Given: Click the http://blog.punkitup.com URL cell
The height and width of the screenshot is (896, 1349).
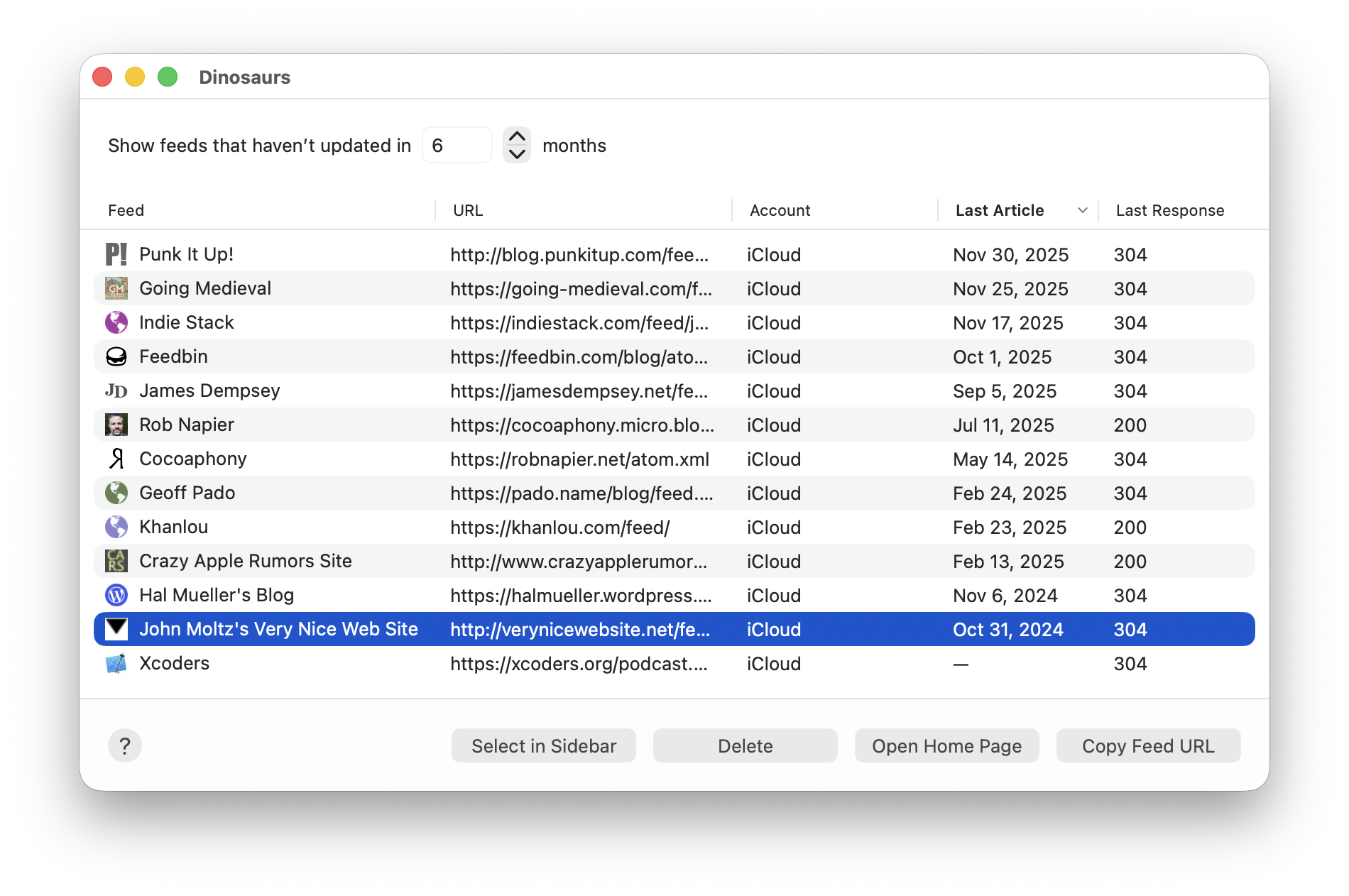Looking at the screenshot, I should click(x=579, y=254).
